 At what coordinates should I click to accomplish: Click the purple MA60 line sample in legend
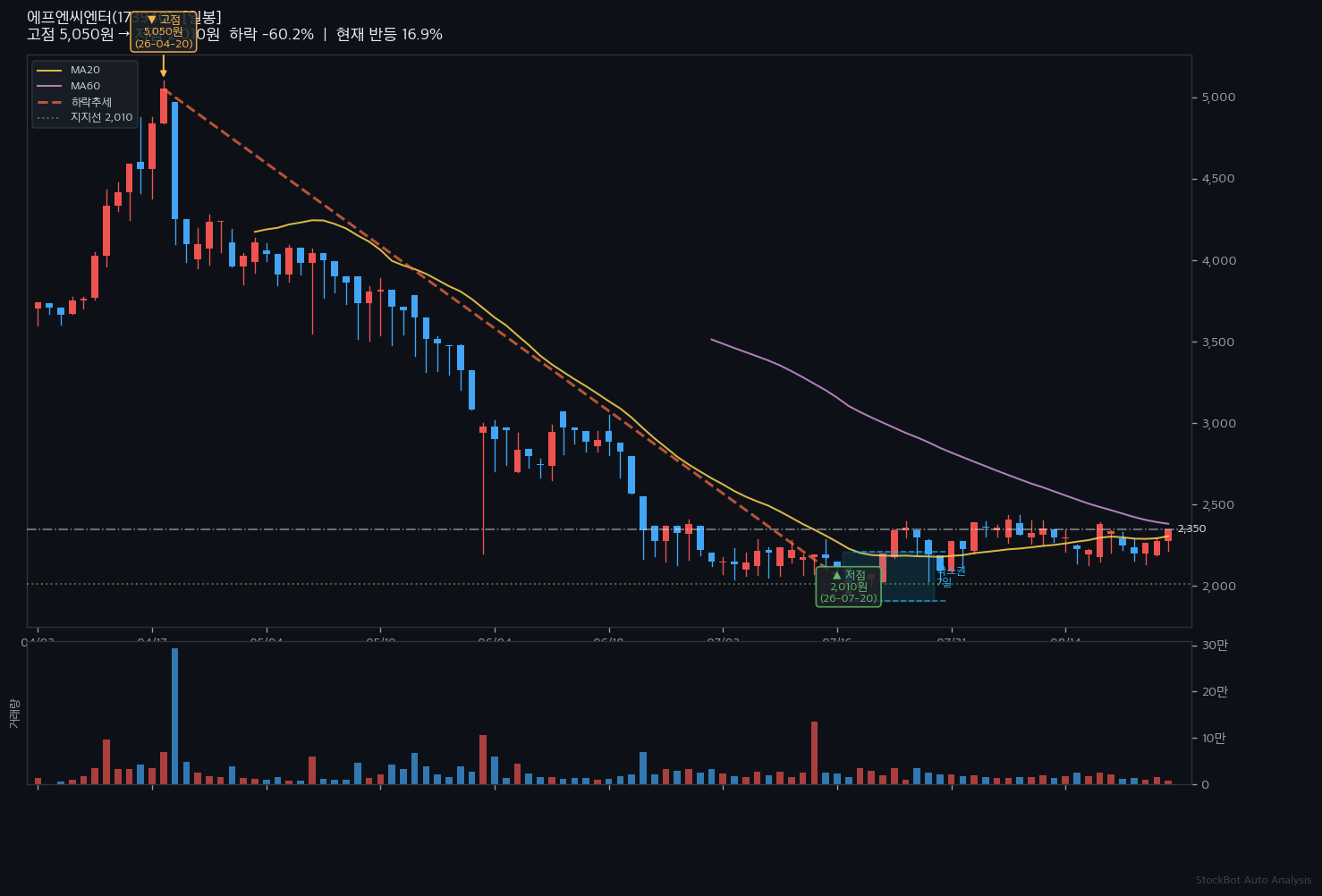point(49,86)
